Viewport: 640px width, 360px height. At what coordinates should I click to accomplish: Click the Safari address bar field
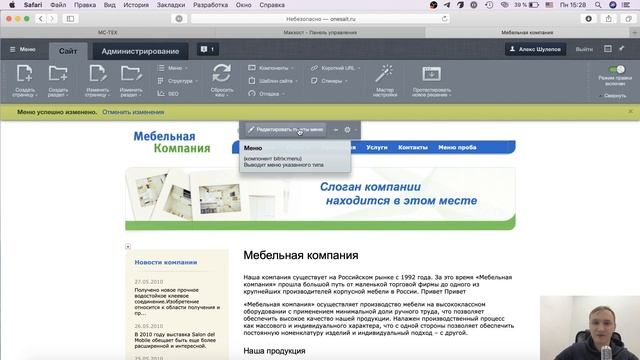tap(320, 18)
